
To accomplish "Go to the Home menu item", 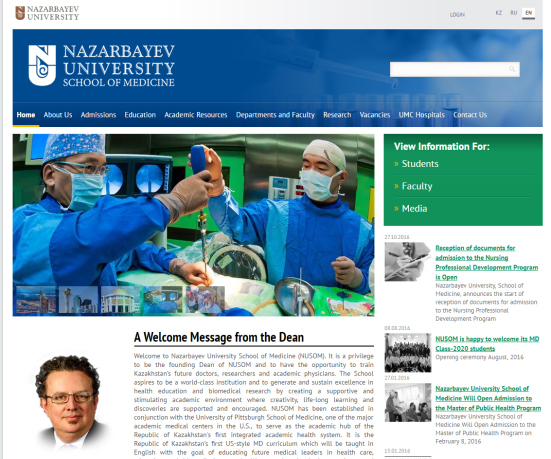I will click(x=26, y=115).
